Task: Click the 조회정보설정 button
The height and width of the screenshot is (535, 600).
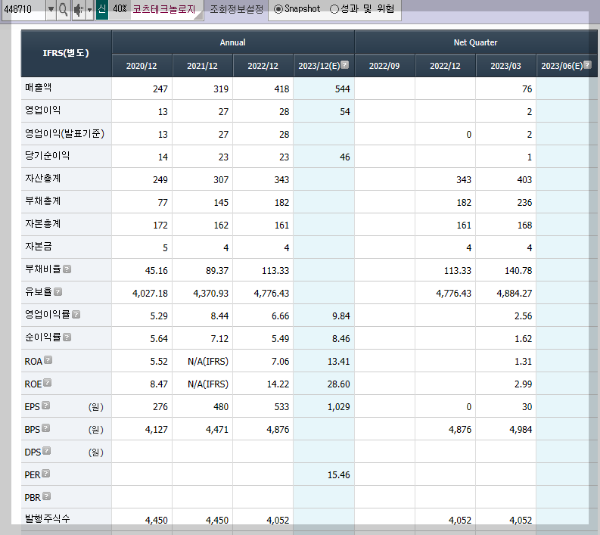Action: (x=236, y=9)
